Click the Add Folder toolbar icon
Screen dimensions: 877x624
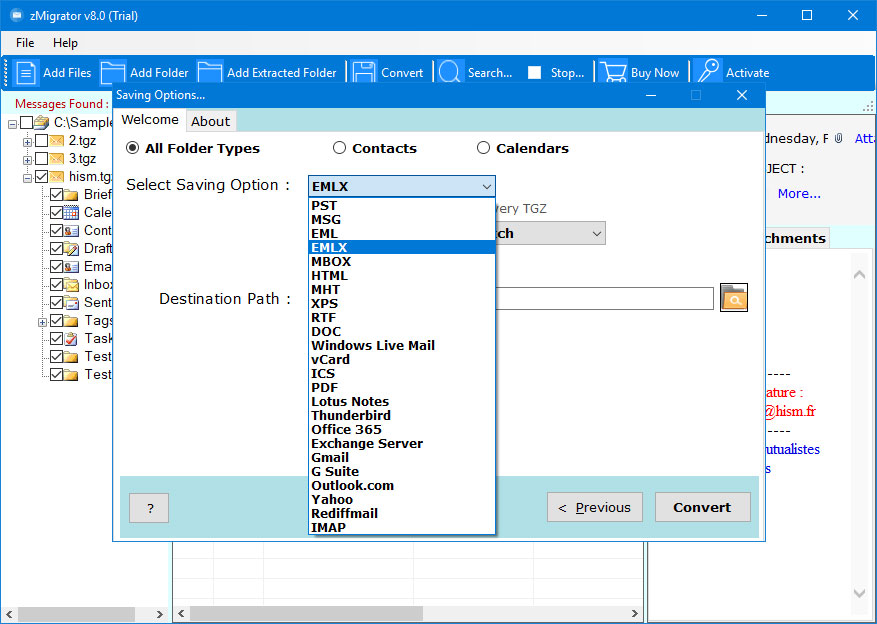113,73
